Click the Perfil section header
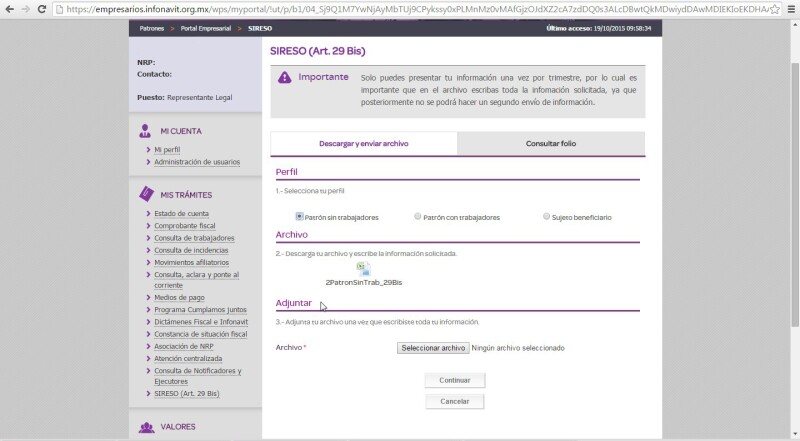The image size is (800, 441). pos(286,172)
